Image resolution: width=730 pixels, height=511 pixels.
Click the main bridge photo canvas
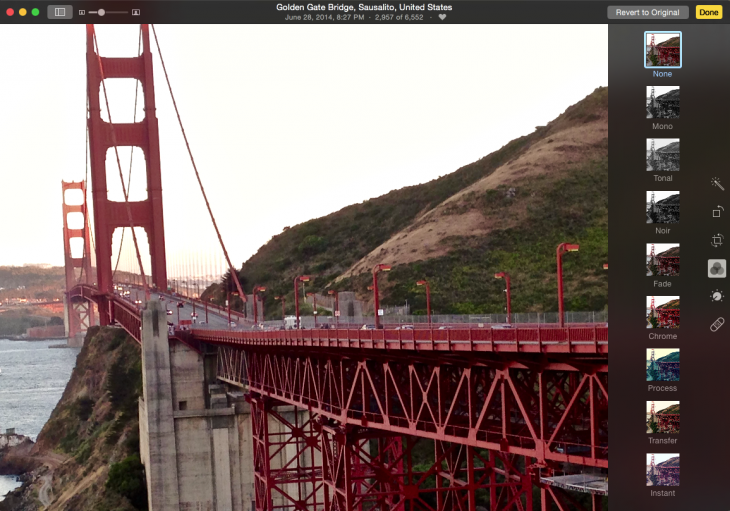(304, 268)
